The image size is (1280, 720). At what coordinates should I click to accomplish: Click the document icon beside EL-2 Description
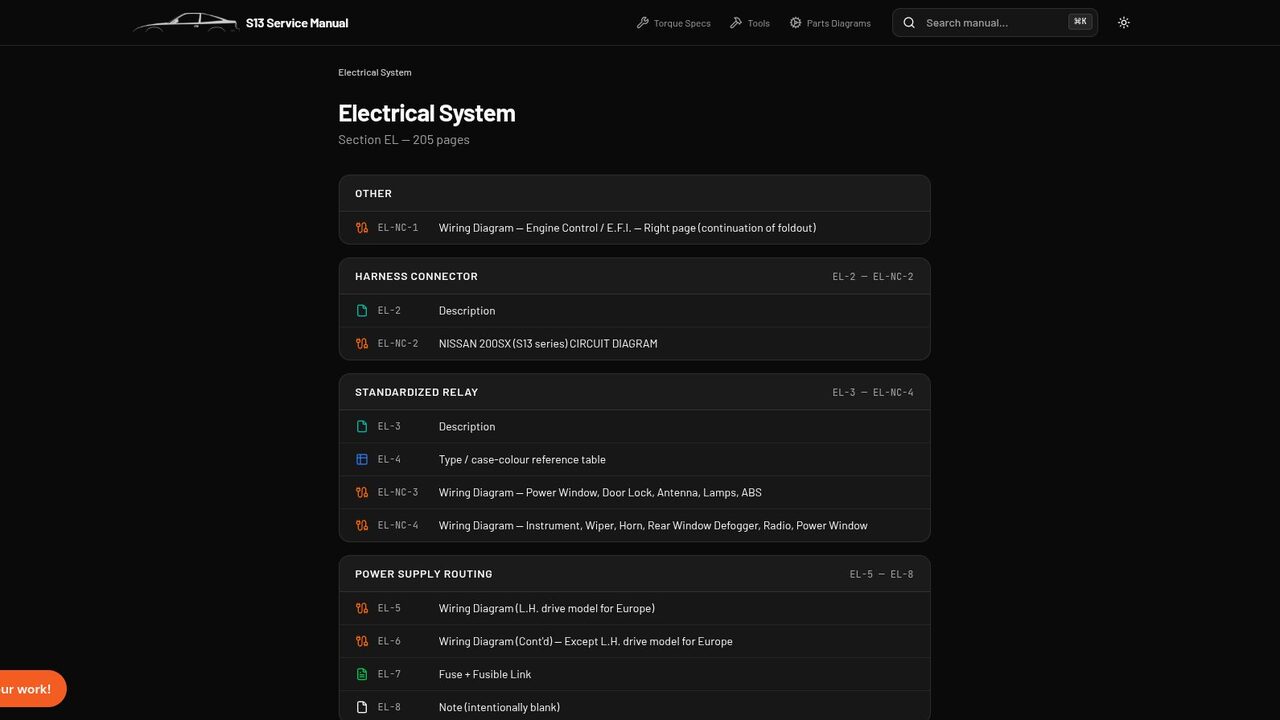tap(362, 311)
